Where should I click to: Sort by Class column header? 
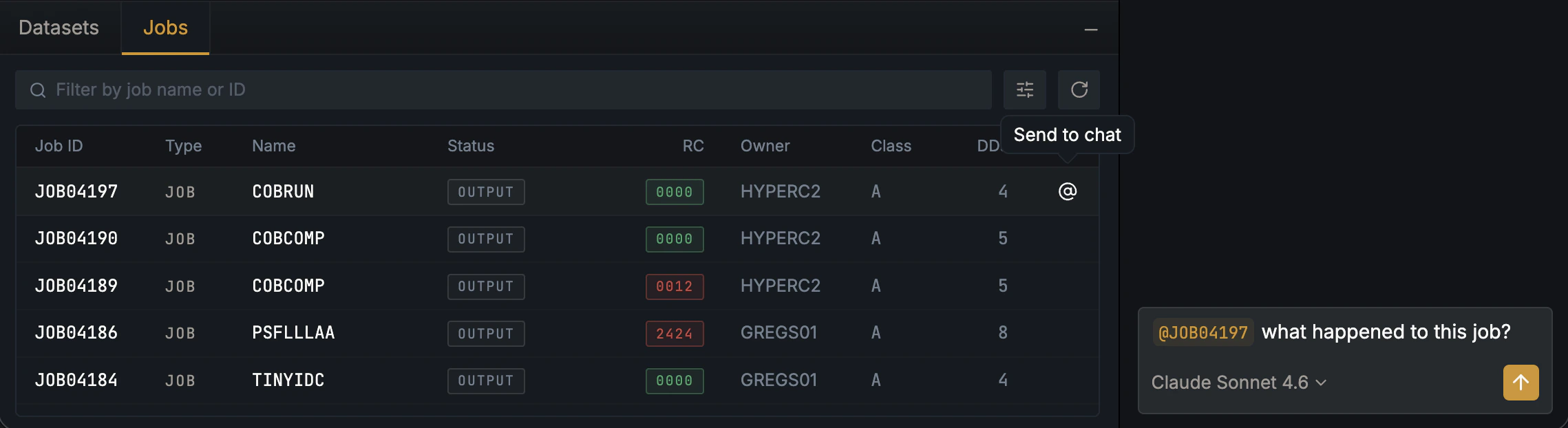click(891, 146)
